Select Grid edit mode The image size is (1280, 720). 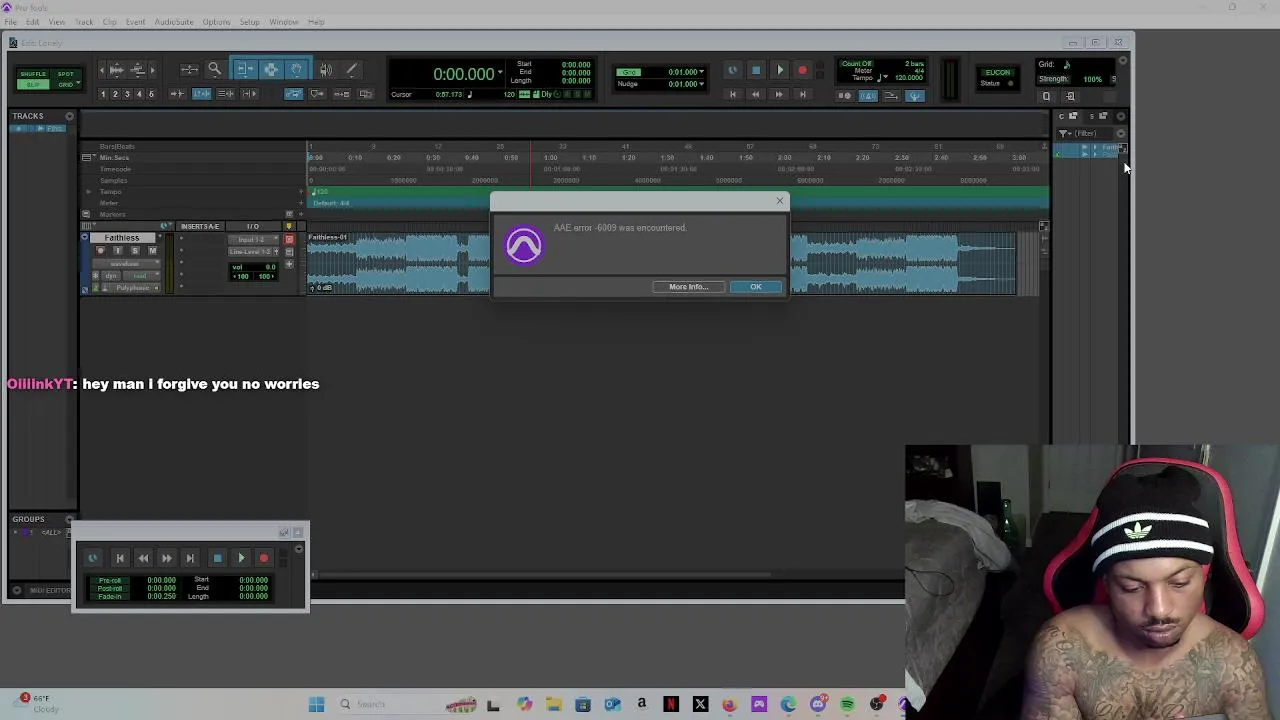pos(65,84)
